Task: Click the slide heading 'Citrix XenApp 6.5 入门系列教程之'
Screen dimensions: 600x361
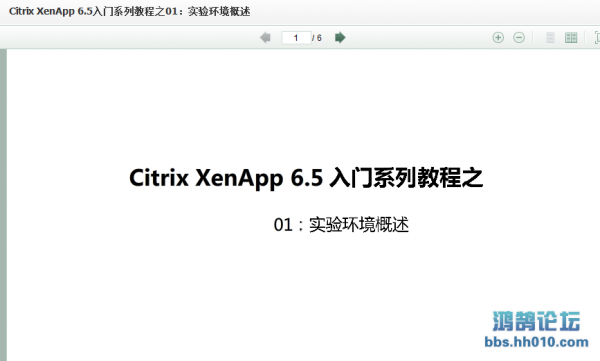Action: (306, 178)
